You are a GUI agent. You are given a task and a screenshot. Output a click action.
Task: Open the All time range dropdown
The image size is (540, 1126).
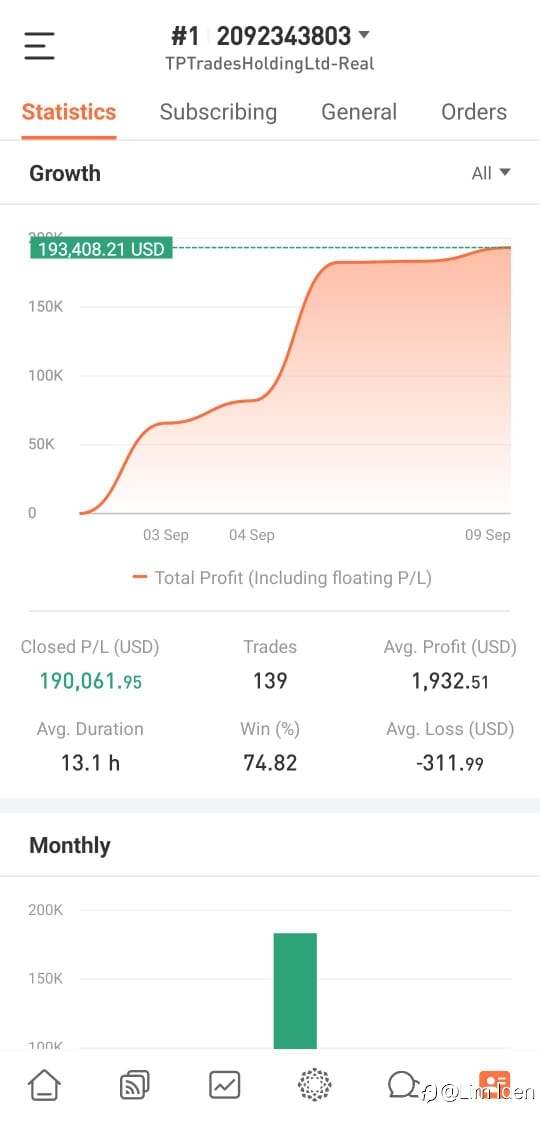pyautogui.click(x=491, y=173)
